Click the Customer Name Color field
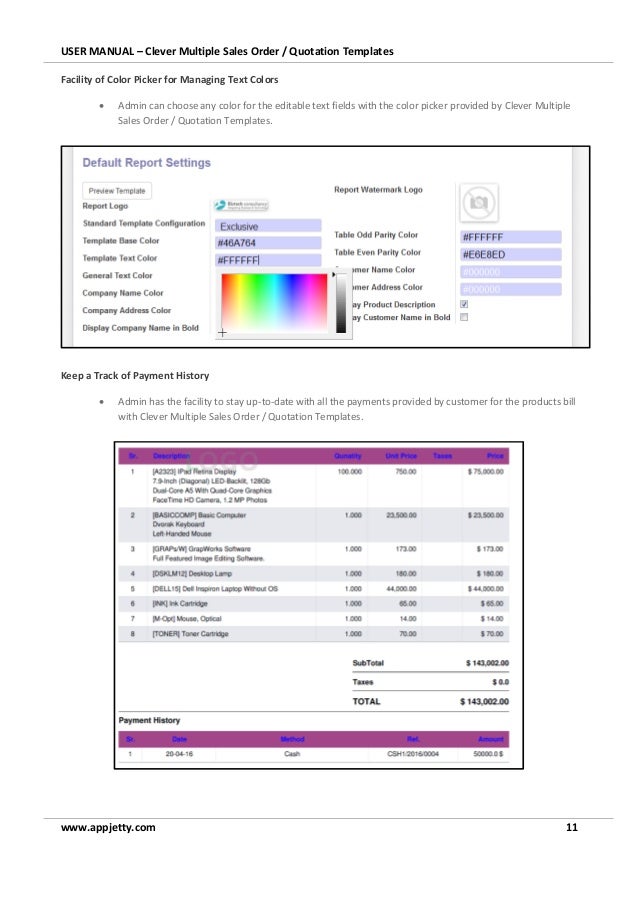 coord(511,272)
